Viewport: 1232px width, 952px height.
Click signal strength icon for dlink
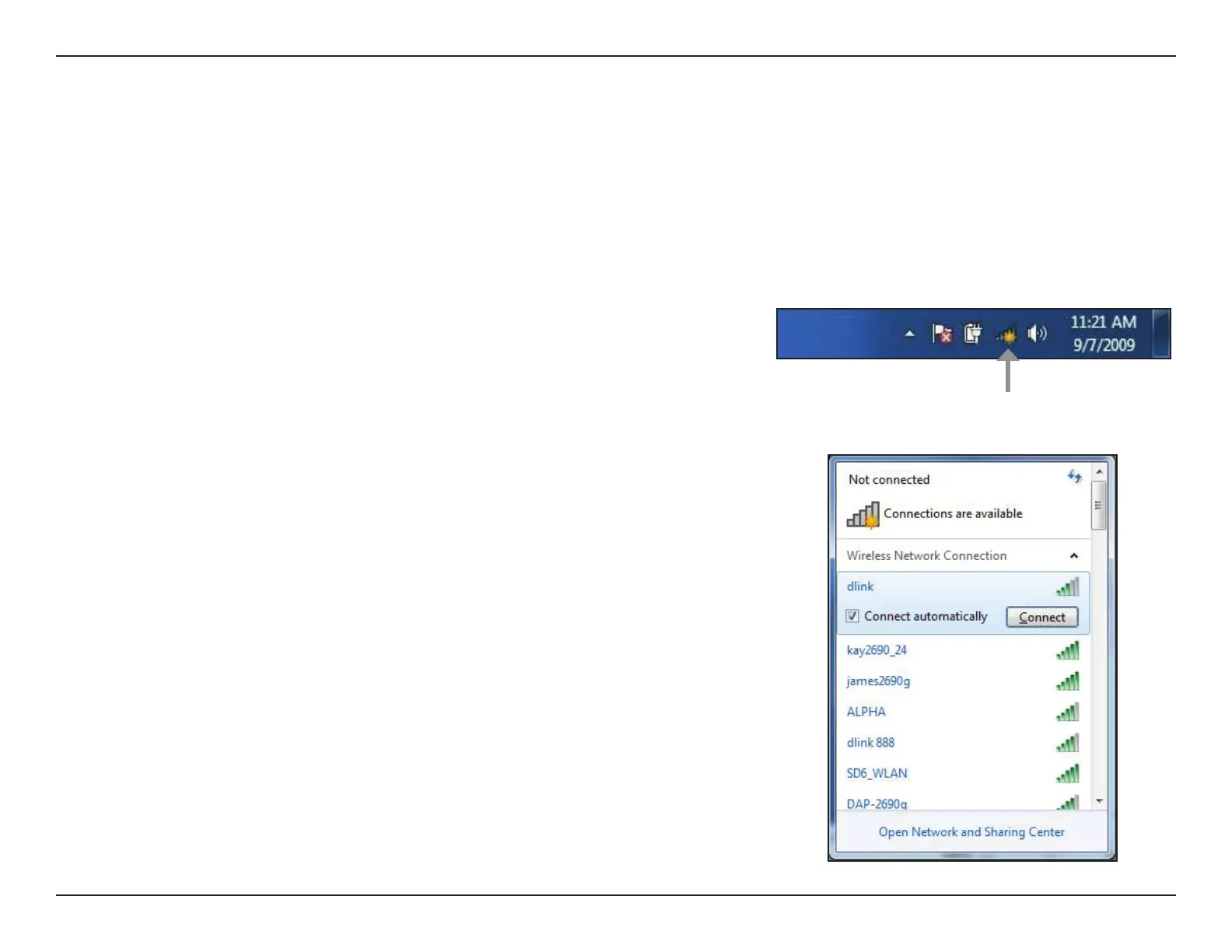tap(1068, 587)
